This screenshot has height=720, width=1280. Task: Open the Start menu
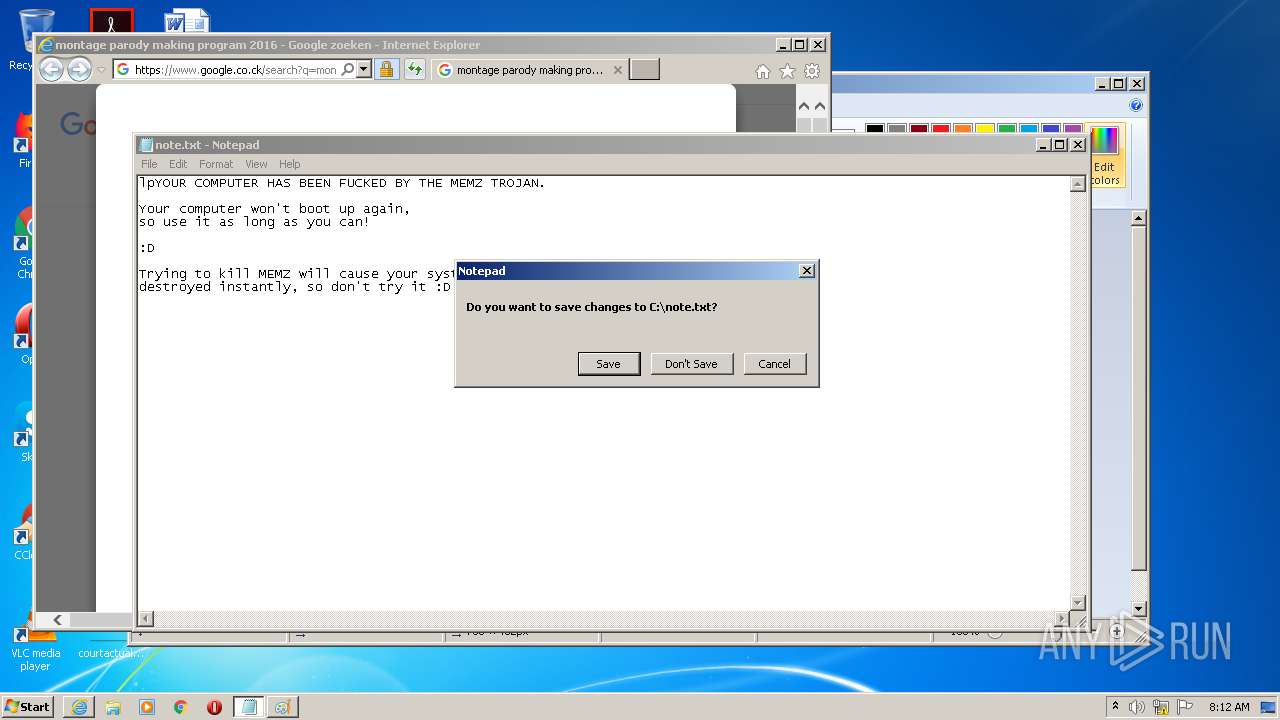tap(27, 706)
